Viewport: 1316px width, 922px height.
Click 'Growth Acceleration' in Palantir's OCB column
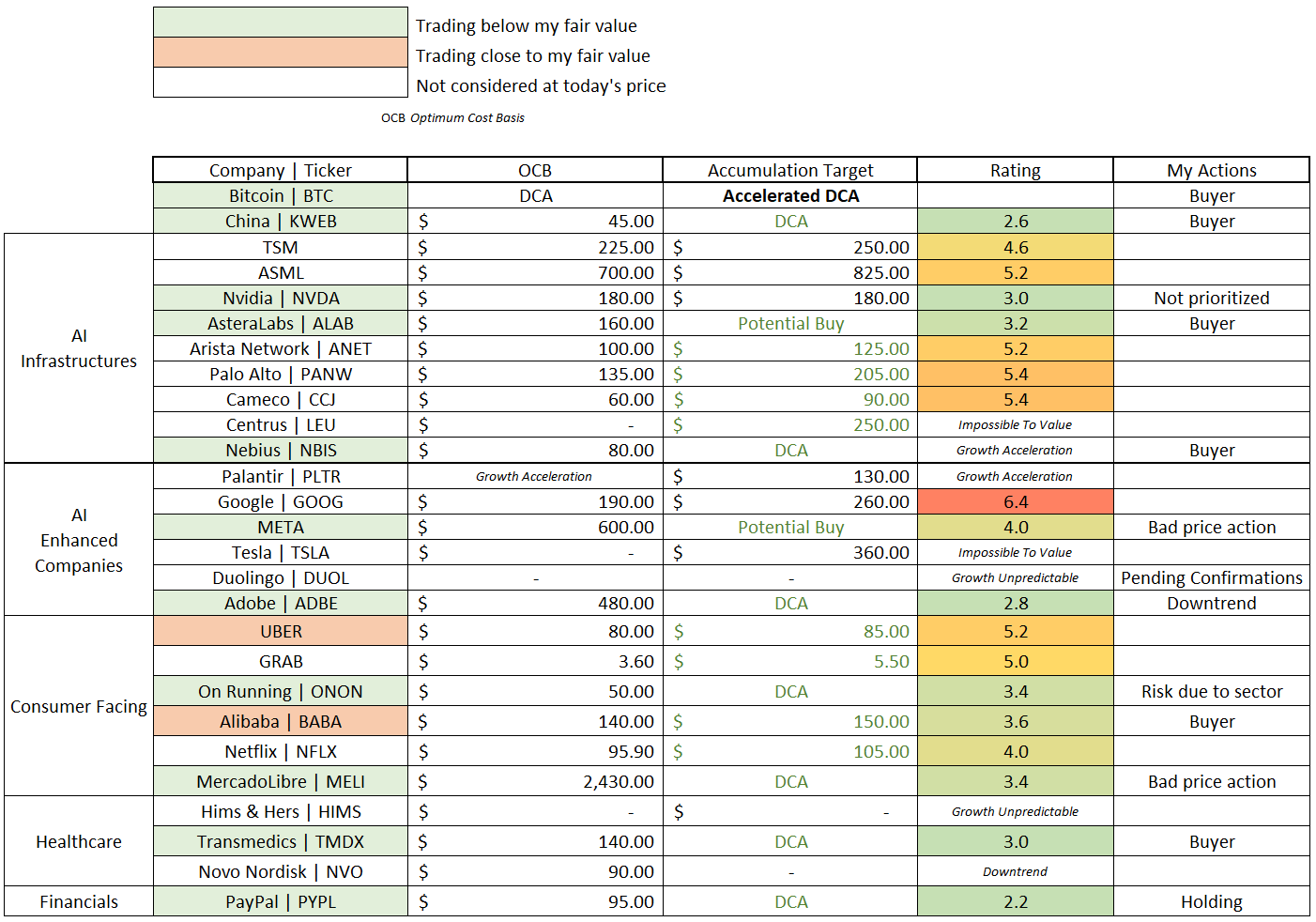[535, 476]
